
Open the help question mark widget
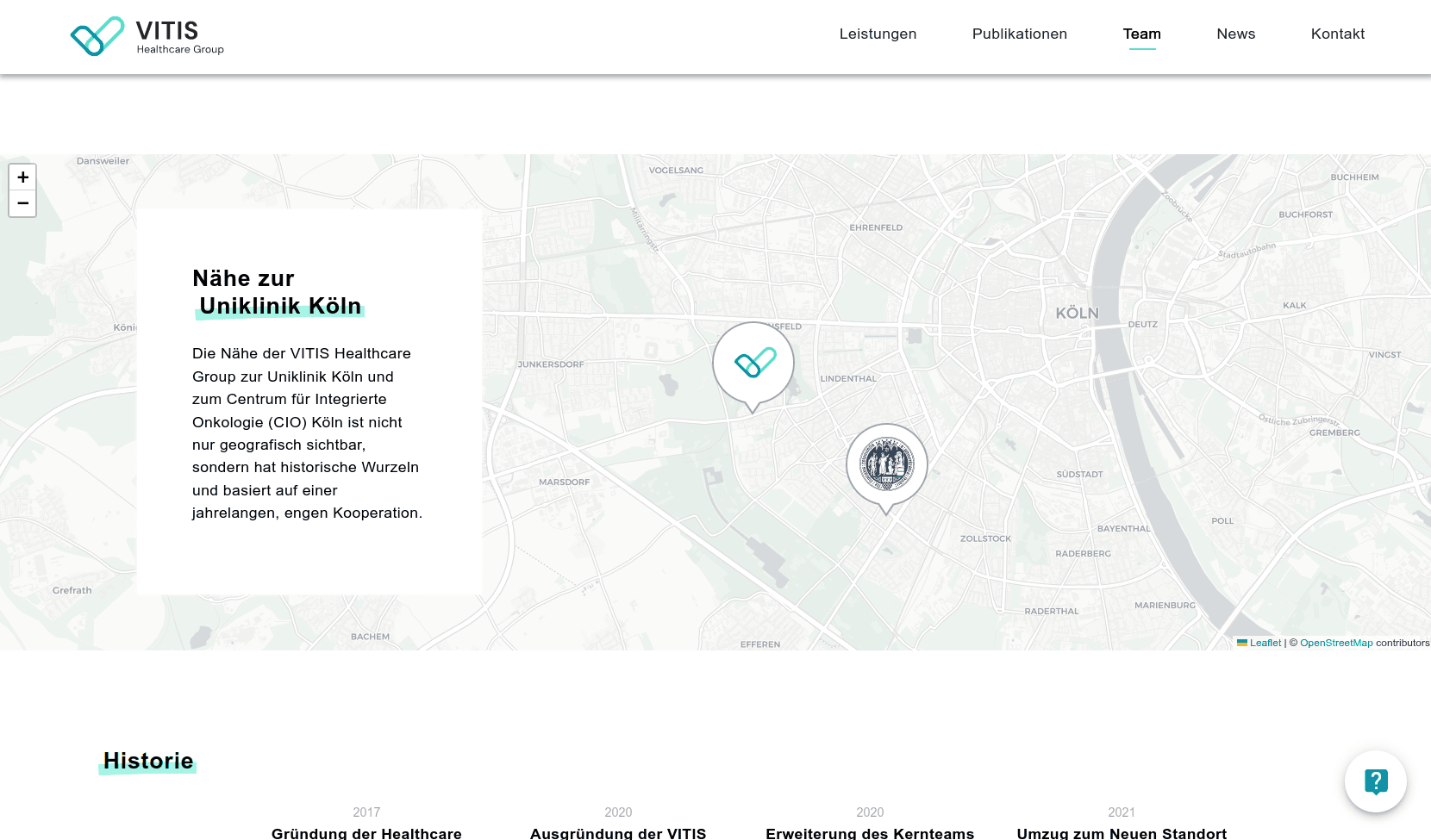tap(1376, 781)
